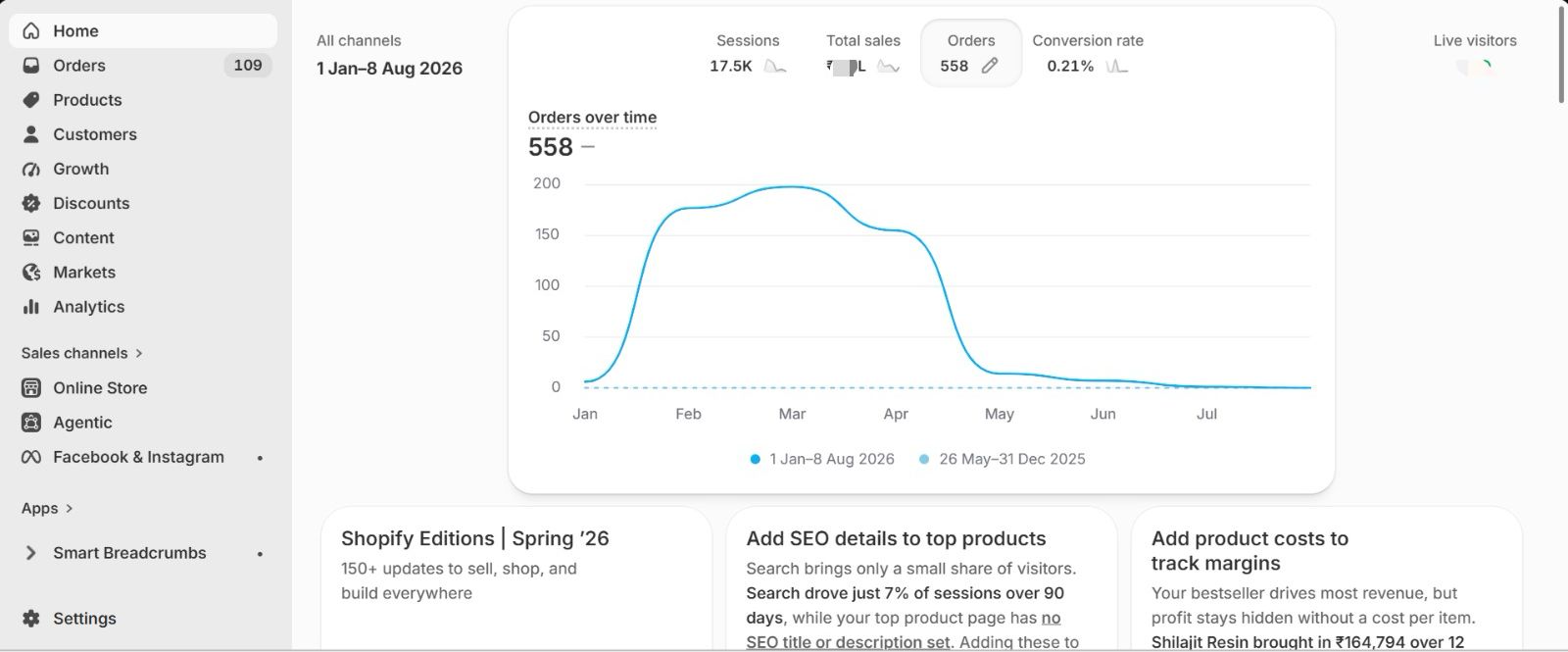Select the Orders metric tab

point(970,53)
